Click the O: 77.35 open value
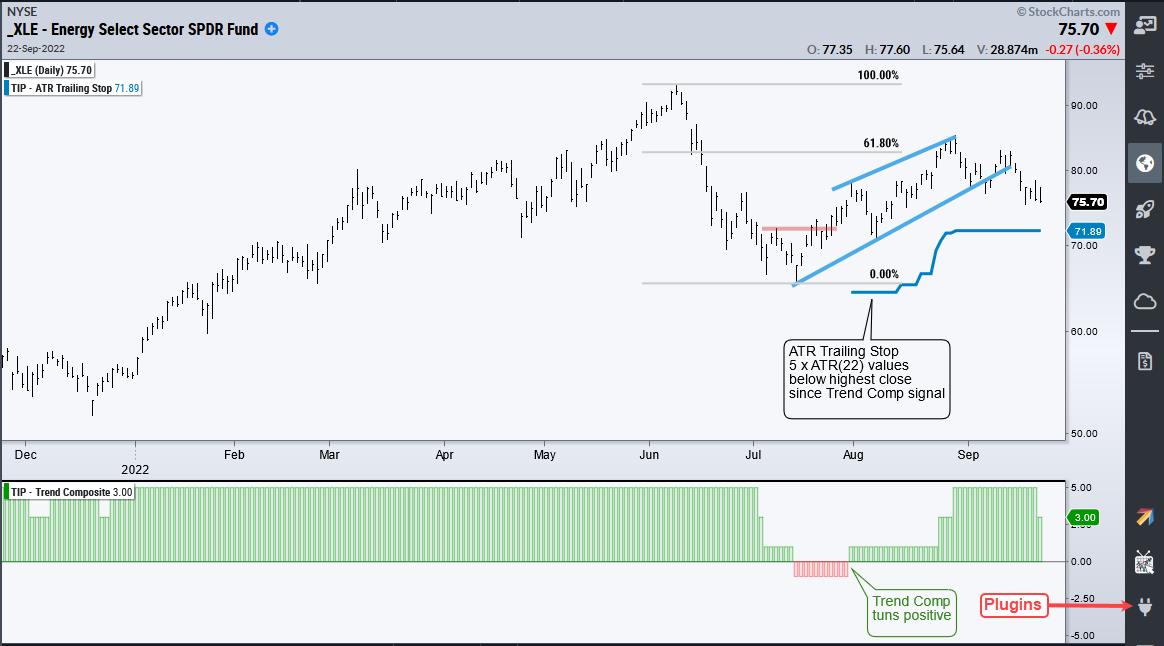The height and width of the screenshot is (646, 1164). click(x=829, y=50)
